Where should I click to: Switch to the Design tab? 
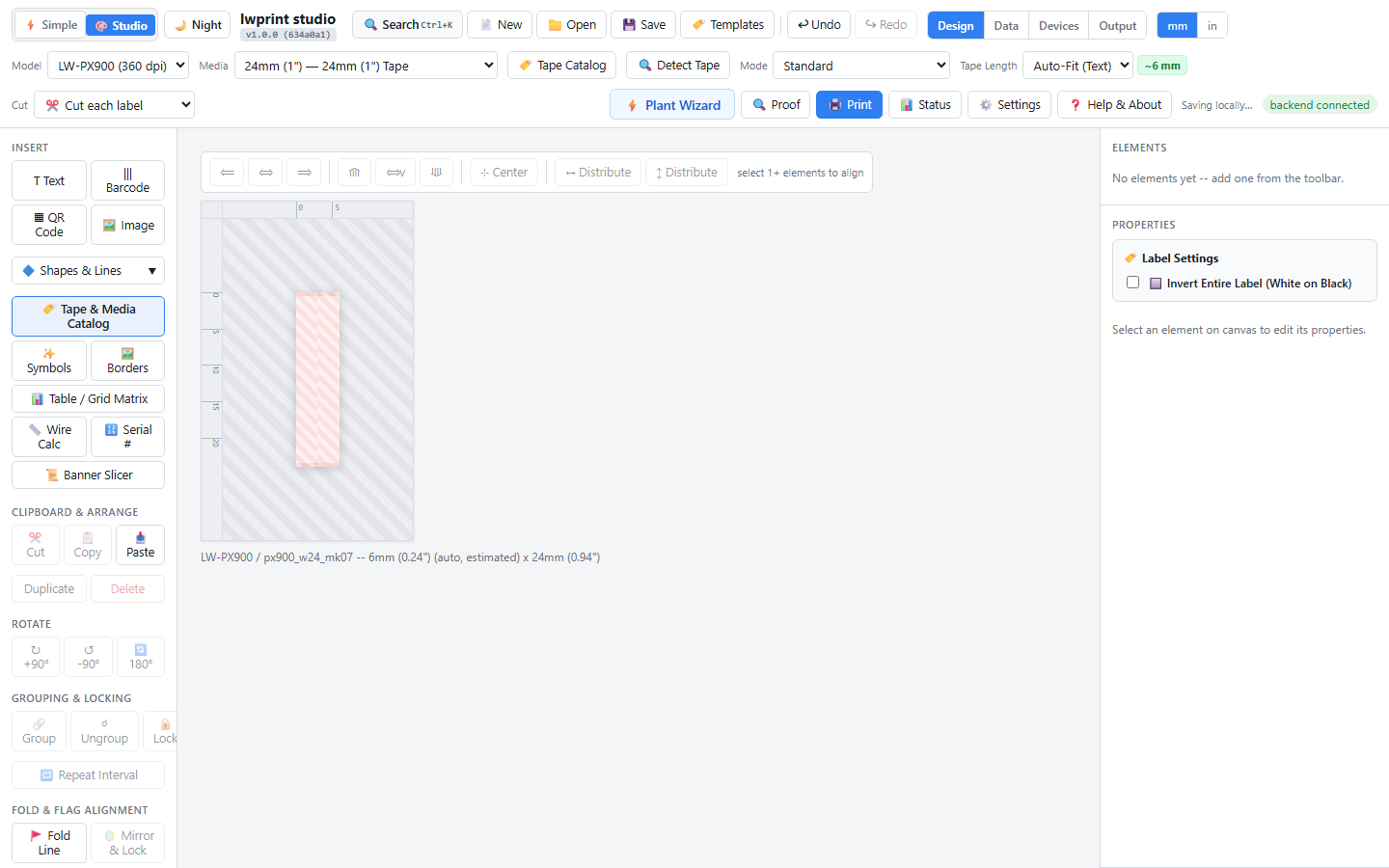tap(955, 26)
